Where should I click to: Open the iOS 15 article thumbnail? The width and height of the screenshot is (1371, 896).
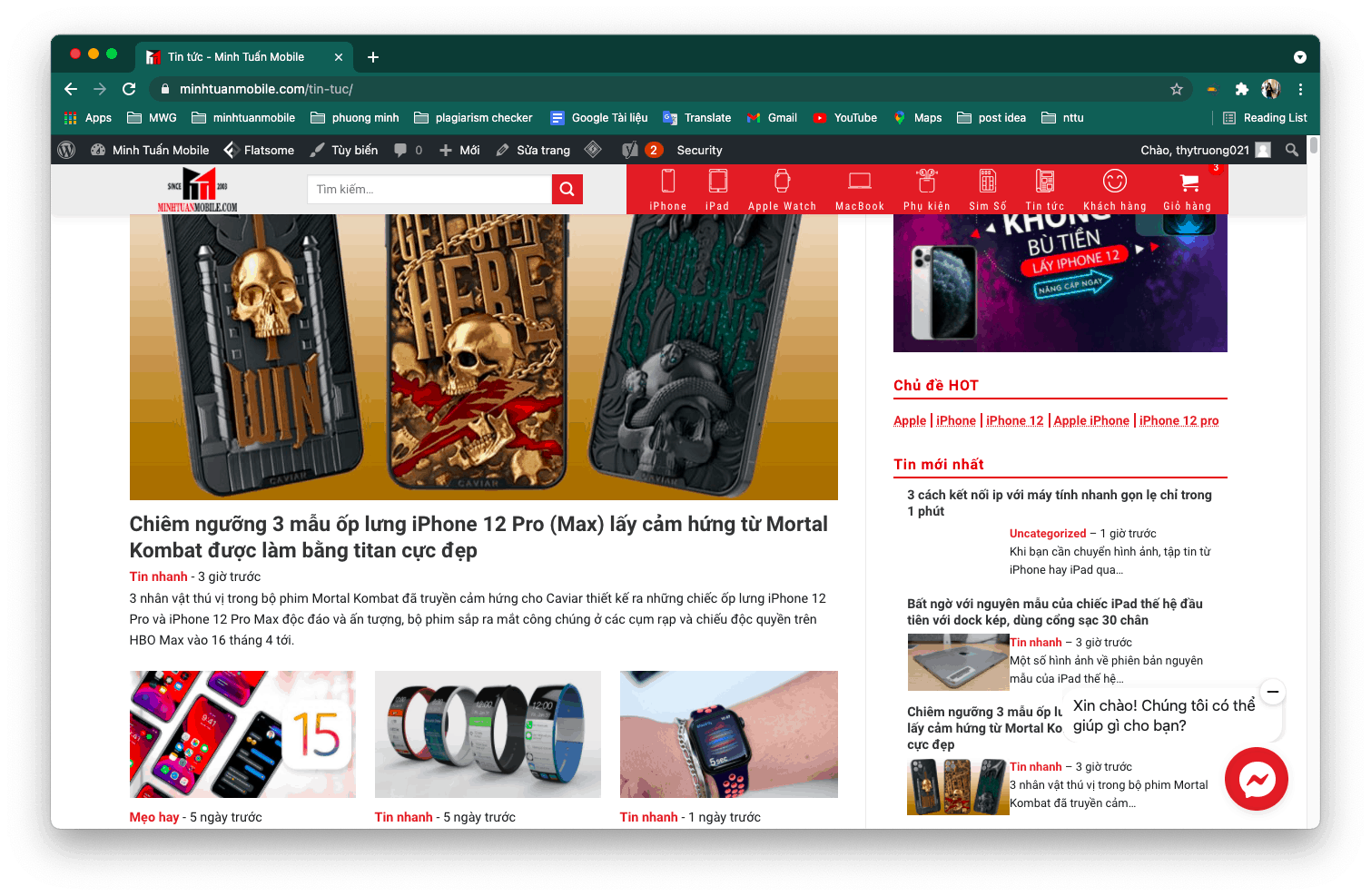coord(242,734)
